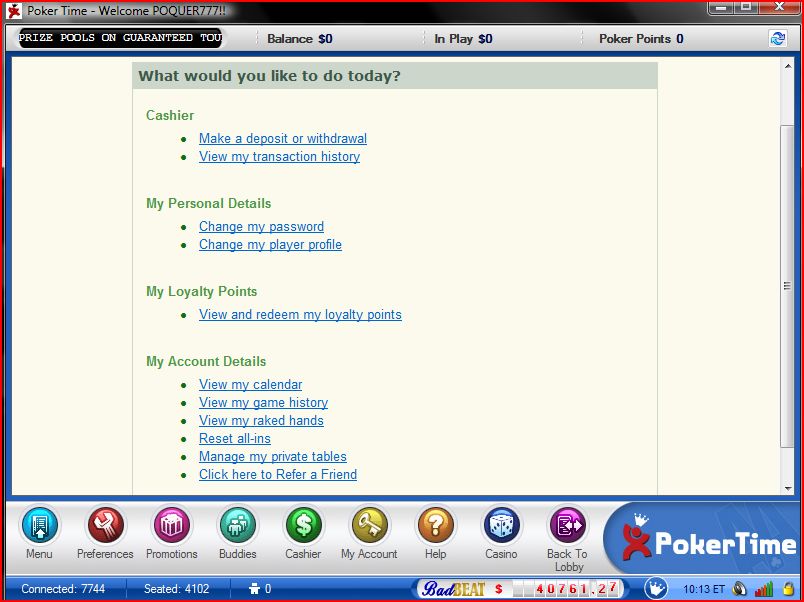Open the Cashier dollar icon
Viewport: 804px width, 602px height.
click(x=304, y=525)
